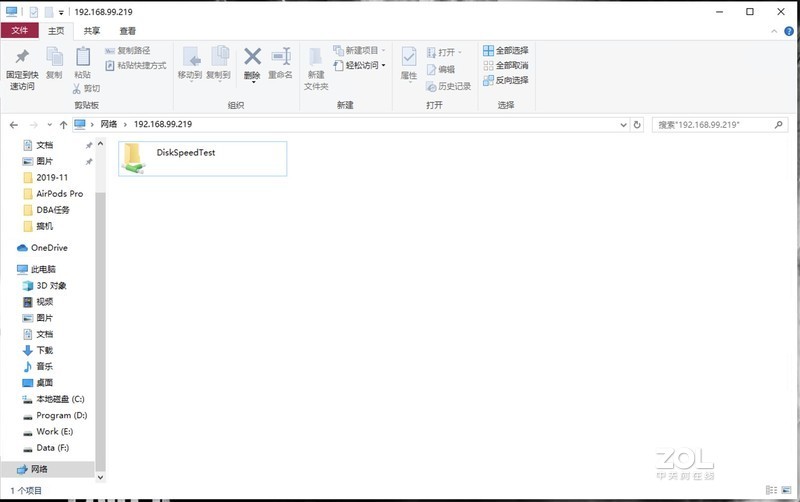Click the Copy ribbon icon
This screenshot has height=502, width=800.
pos(54,57)
